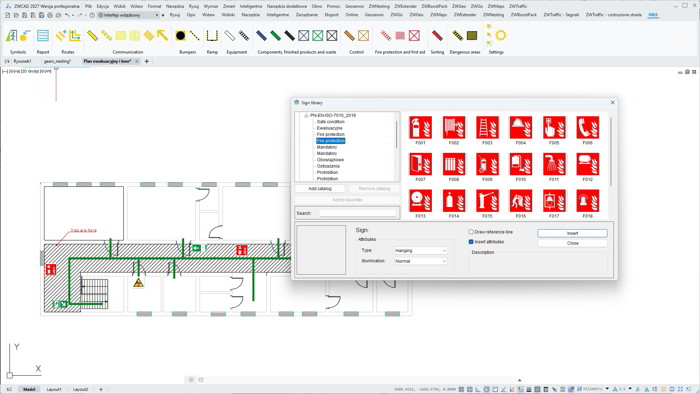This screenshot has height=394, width=700.
Task: Open the Edycja menu
Action: click(x=103, y=6)
